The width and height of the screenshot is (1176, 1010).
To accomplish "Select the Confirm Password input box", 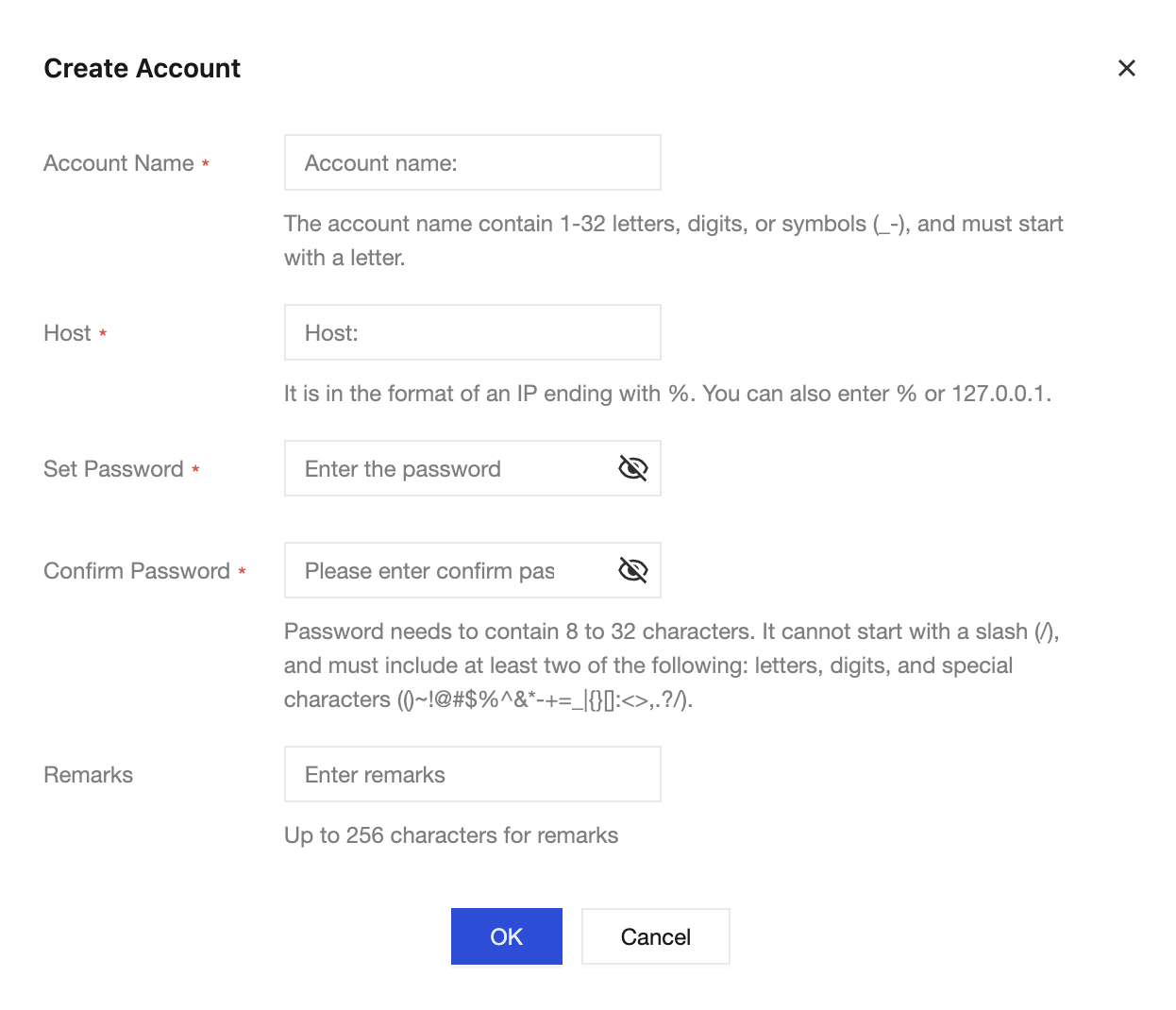I will point(453,570).
